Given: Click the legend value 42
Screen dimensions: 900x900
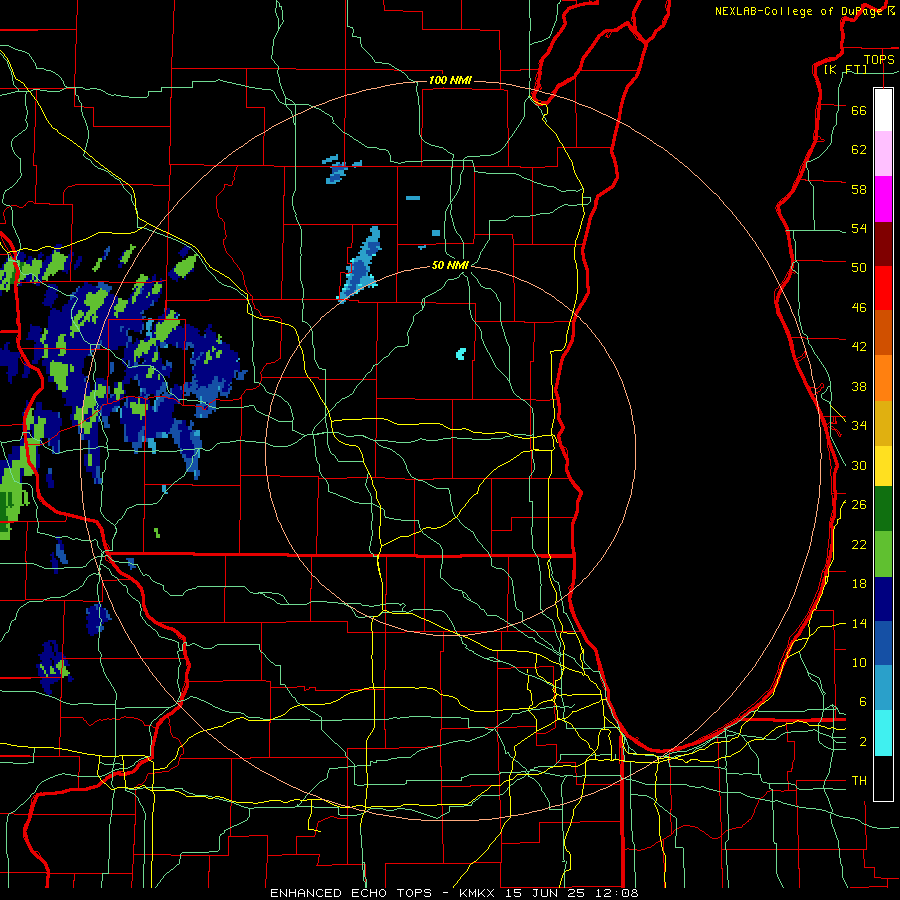Looking at the screenshot, I should (859, 347).
